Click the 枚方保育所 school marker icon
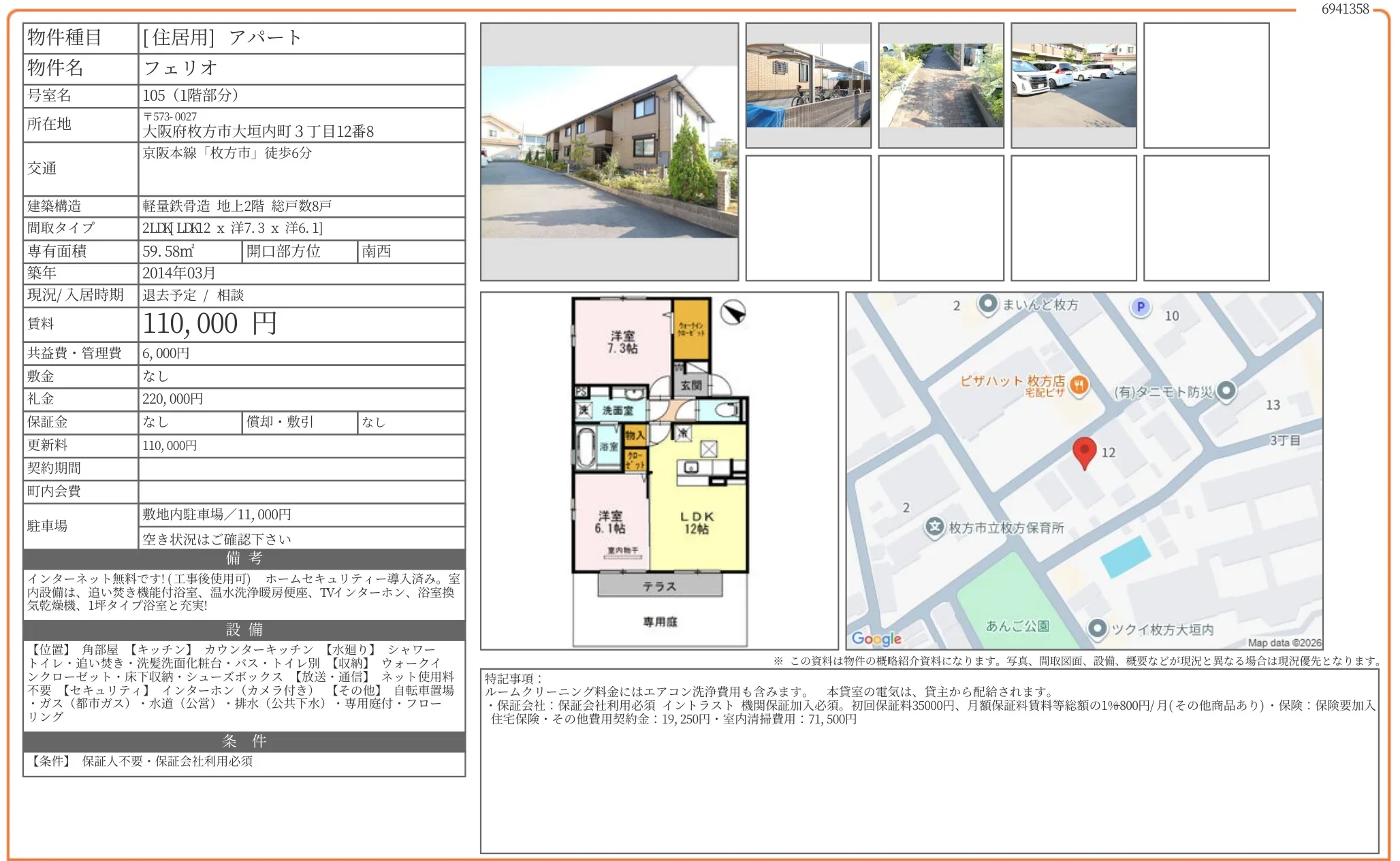The image size is (1400, 861). click(934, 526)
